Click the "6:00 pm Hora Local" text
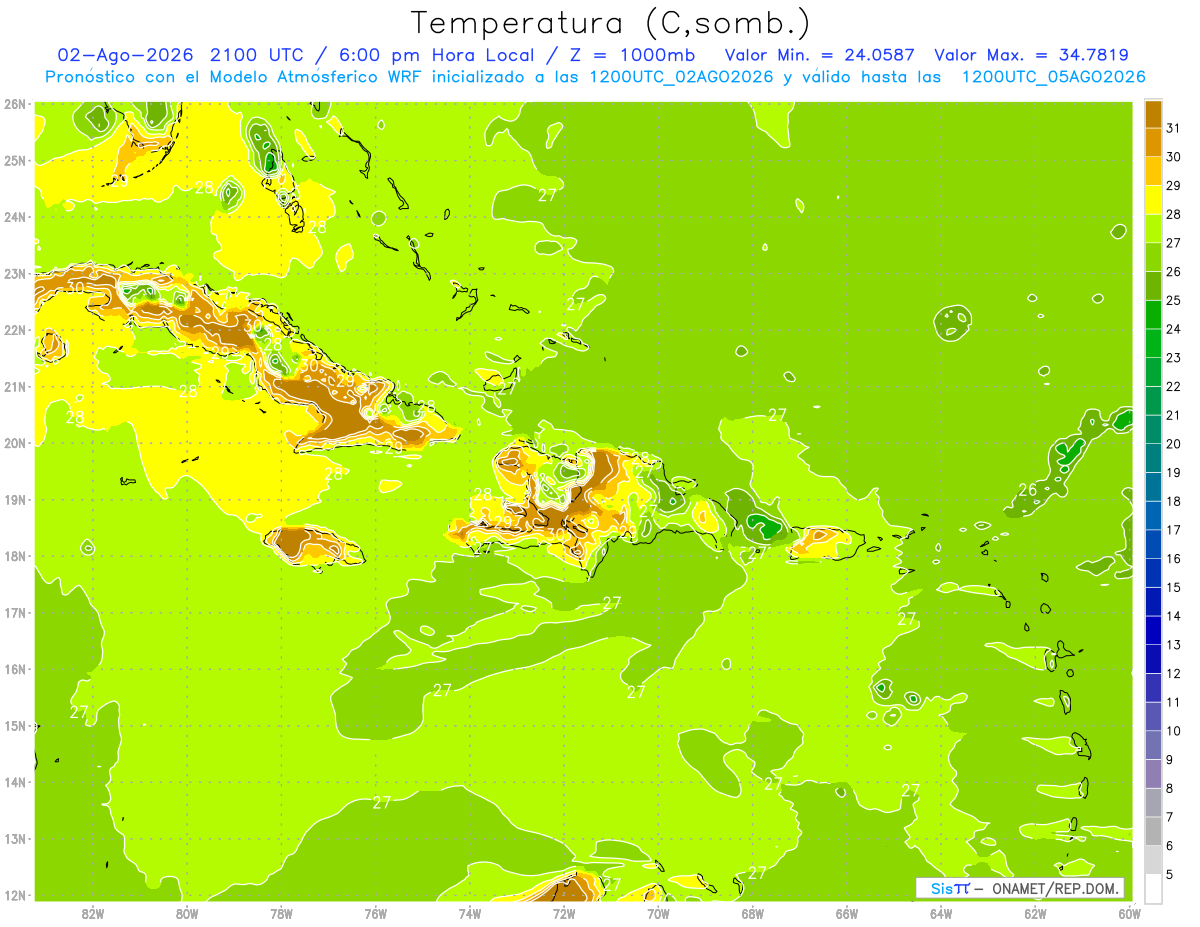This screenshot has width=1200, height=927. click(435, 55)
